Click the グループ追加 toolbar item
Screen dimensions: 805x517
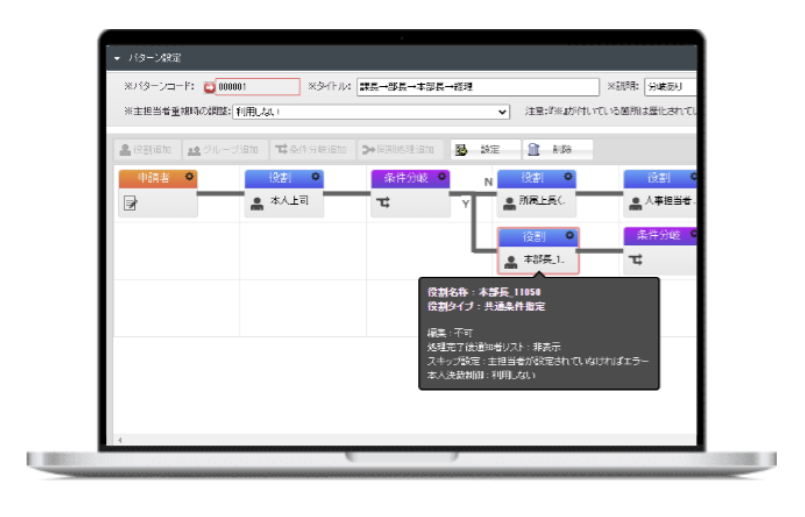pyautogui.click(x=222, y=150)
